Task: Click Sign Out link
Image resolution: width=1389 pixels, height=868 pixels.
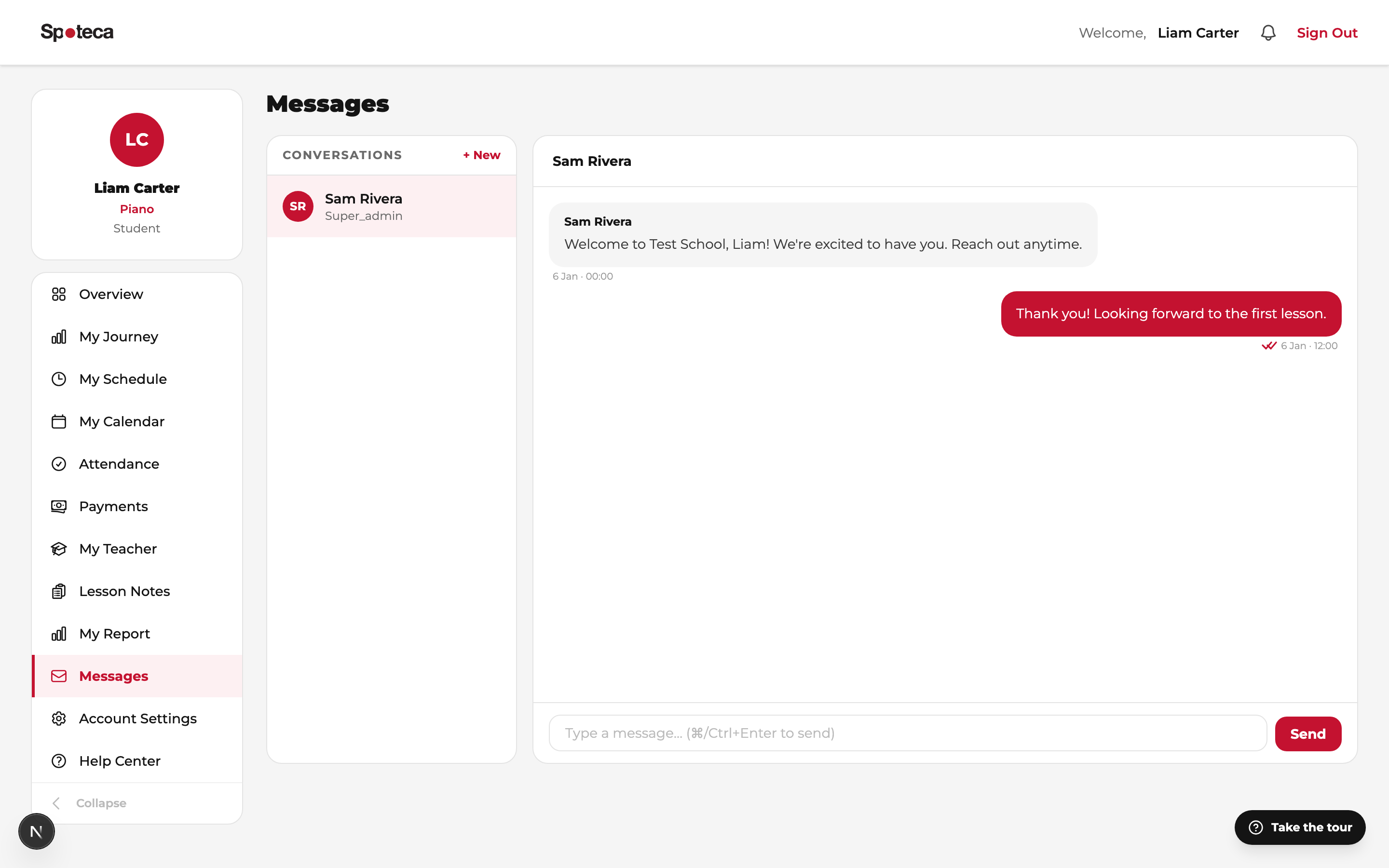Action: coord(1326,33)
